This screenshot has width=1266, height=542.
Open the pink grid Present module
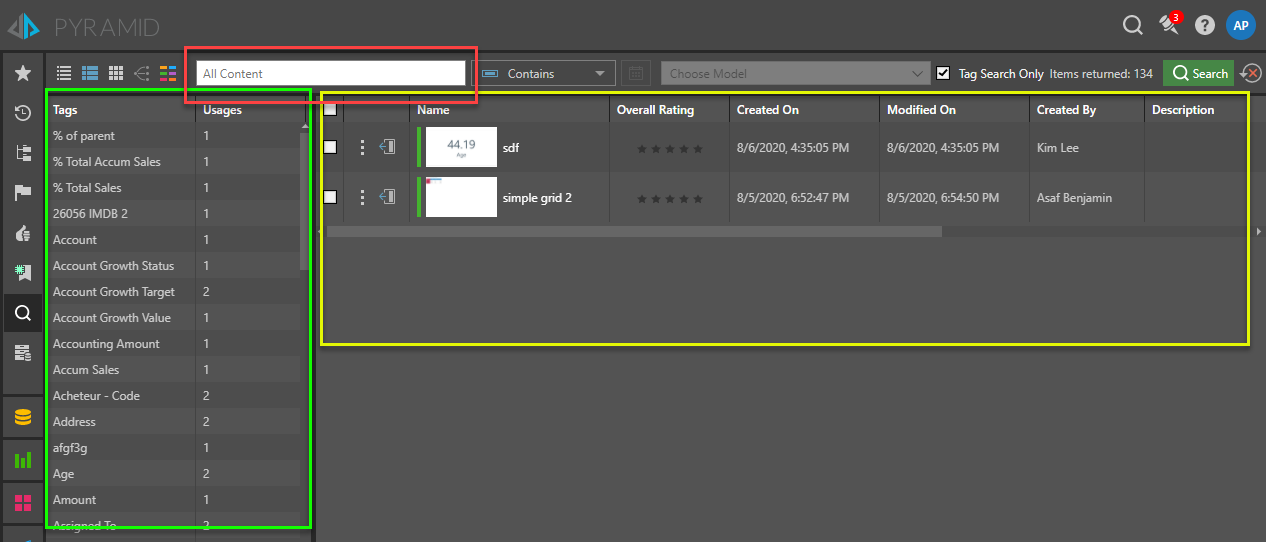[22, 502]
